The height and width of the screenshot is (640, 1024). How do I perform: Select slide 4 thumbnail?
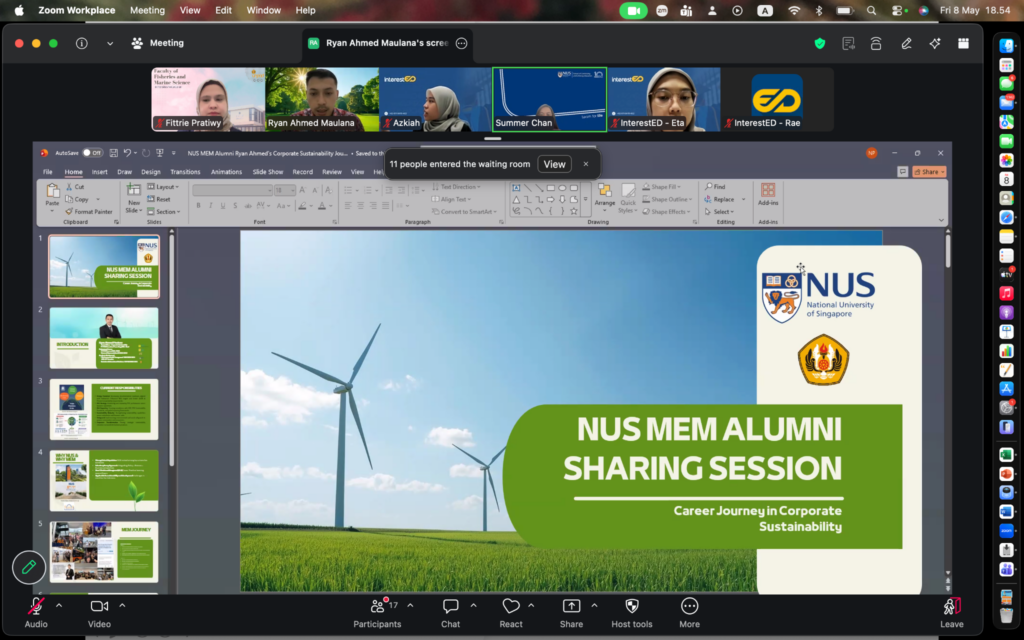pyautogui.click(x=104, y=481)
